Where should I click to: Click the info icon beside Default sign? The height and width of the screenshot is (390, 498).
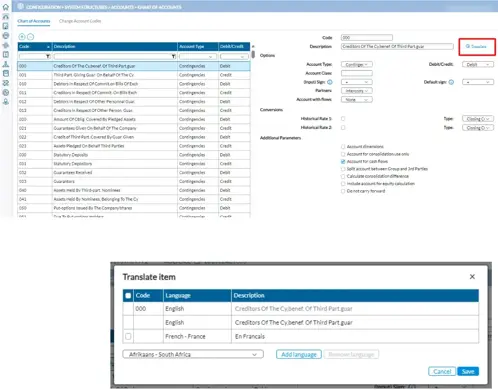(x=451, y=82)
